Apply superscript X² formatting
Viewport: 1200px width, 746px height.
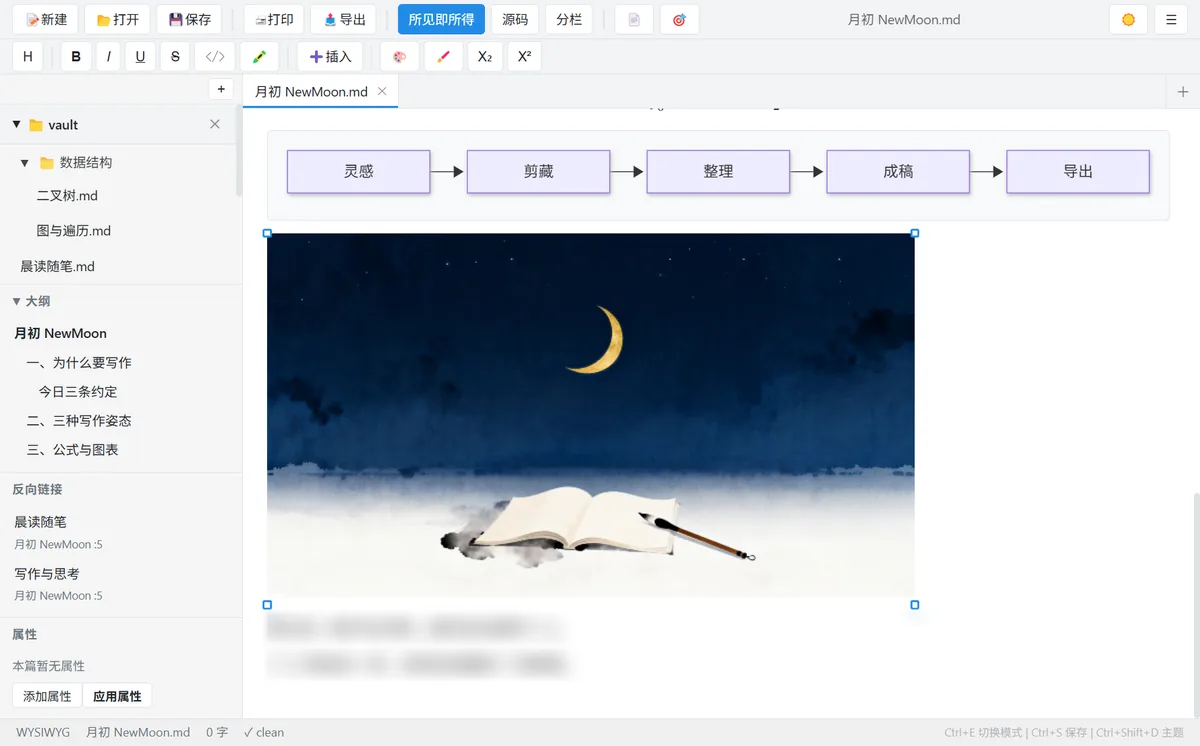click(524, 57)
